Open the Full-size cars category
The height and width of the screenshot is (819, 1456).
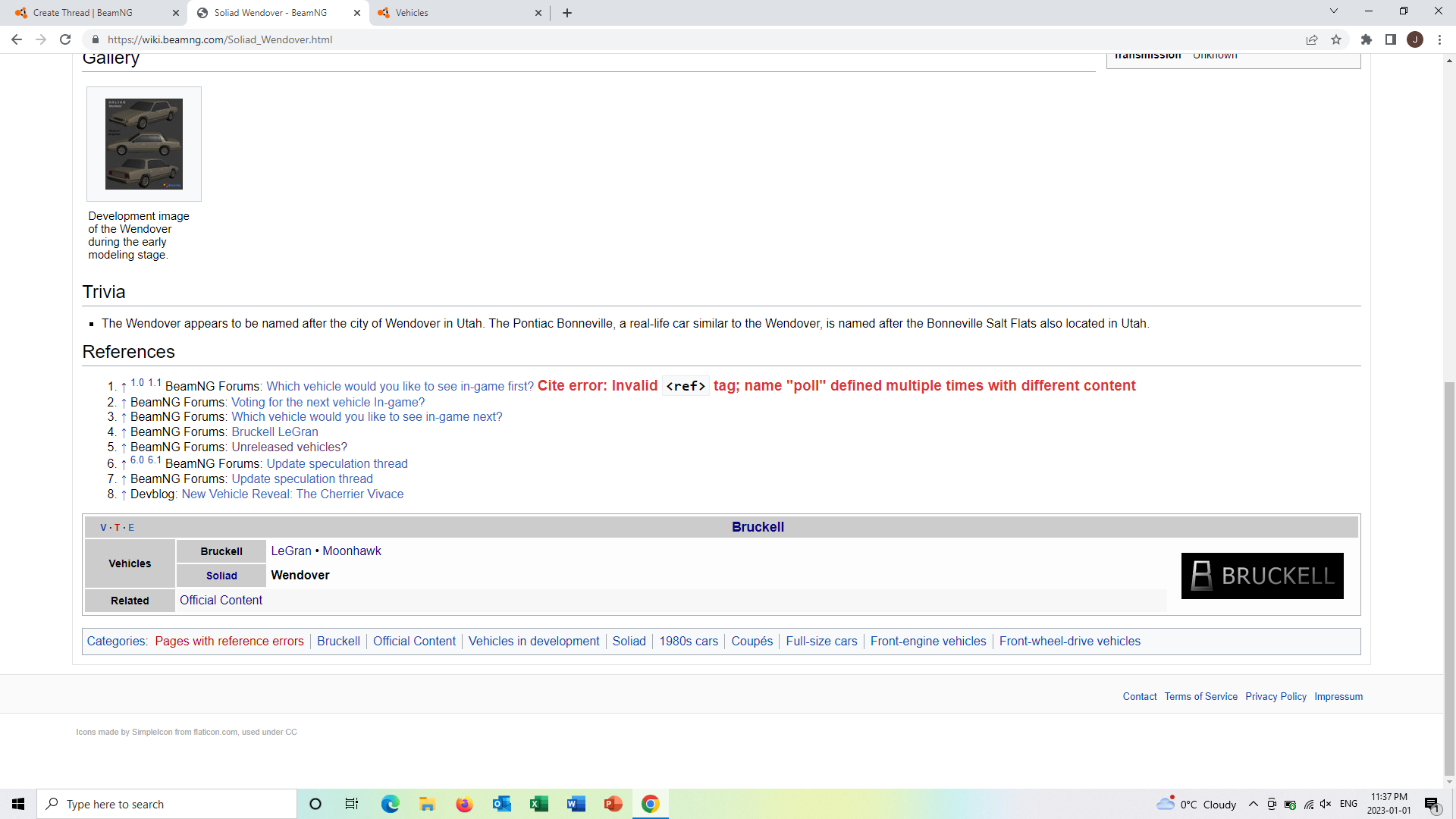click(x=821, y=642)
